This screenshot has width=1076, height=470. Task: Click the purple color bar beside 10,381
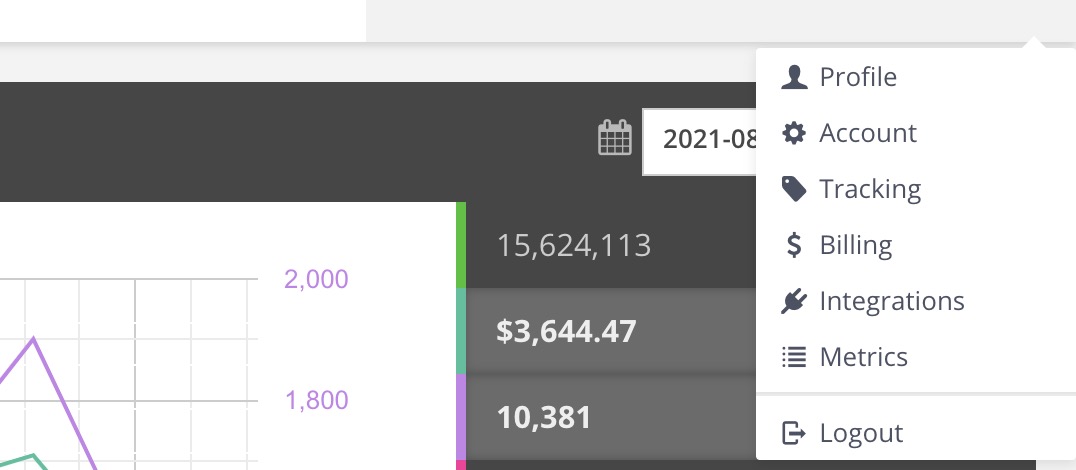pyautogui.click(x=460, y=417)
